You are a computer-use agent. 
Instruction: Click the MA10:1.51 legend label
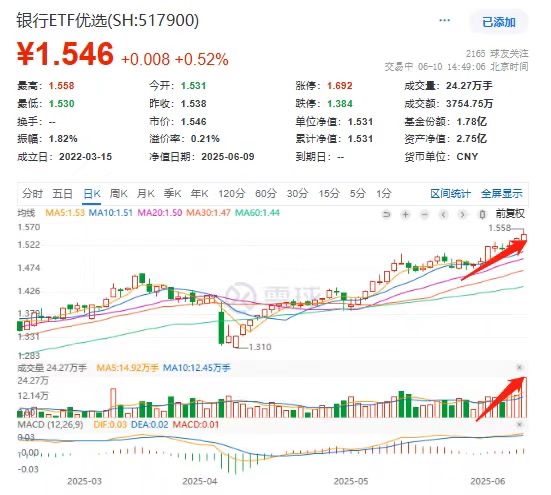tap(111, 213)
